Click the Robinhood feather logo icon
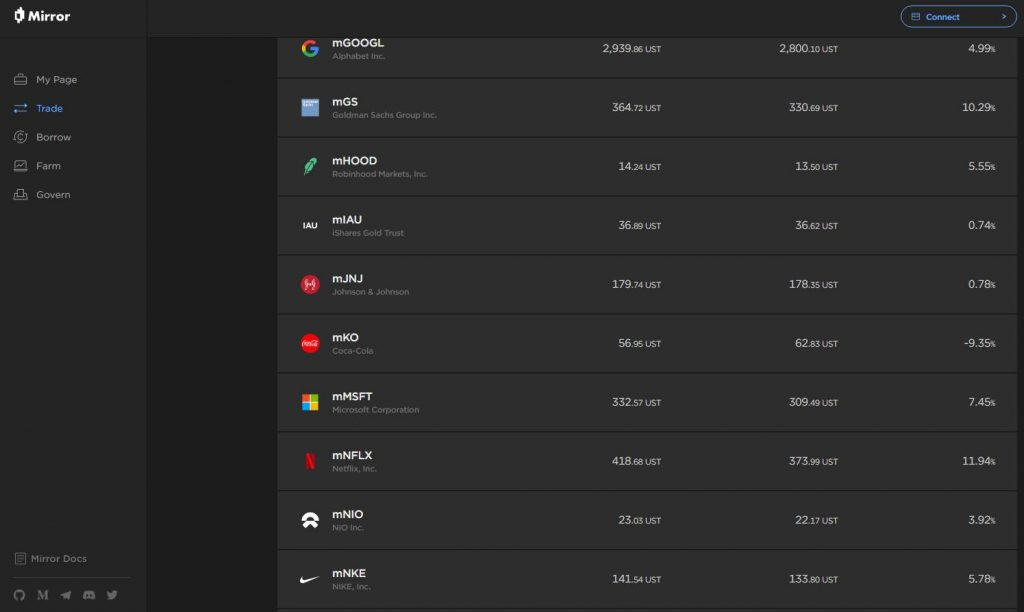The width and height of the screenshot is (1024, 612). pos(310,166)
